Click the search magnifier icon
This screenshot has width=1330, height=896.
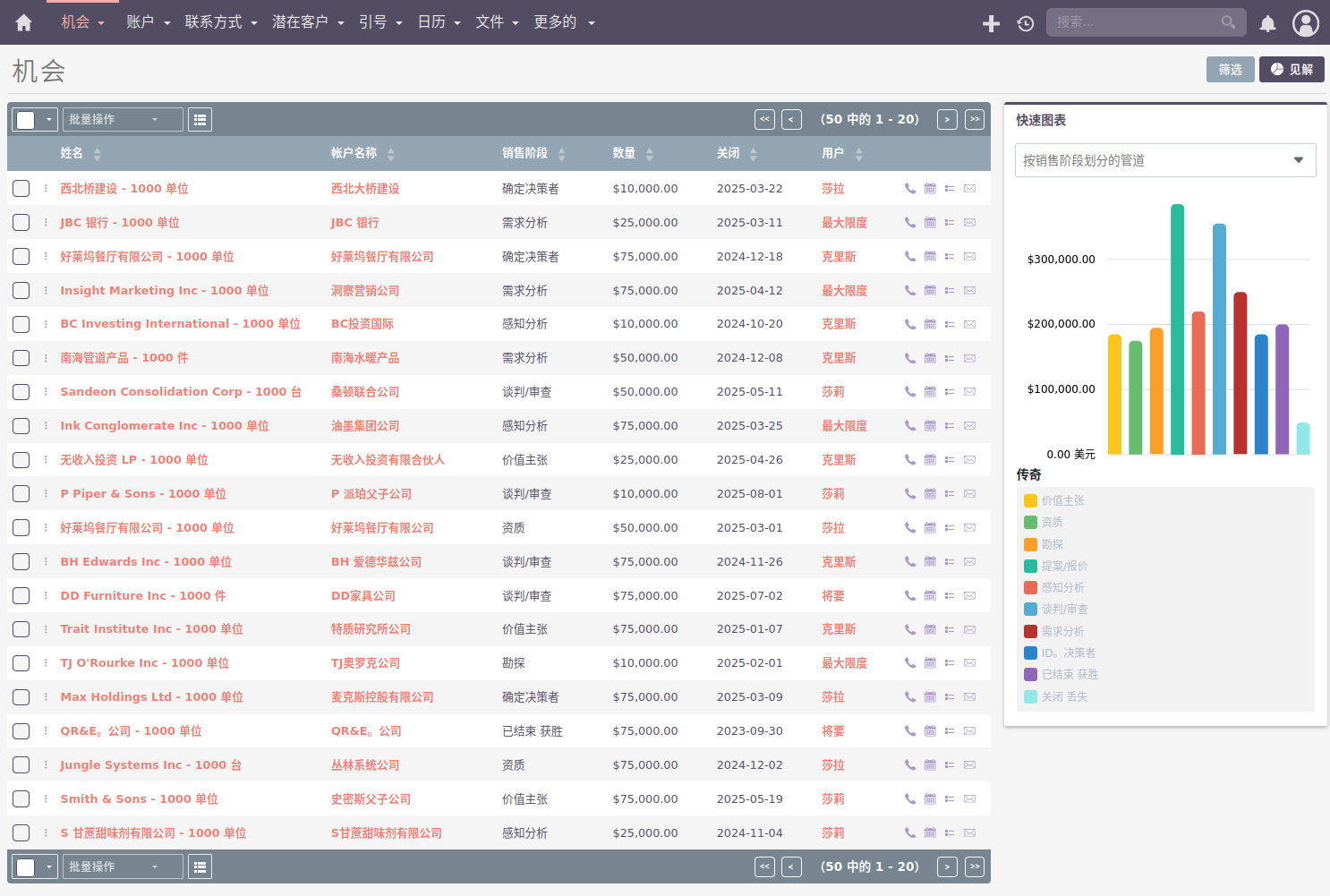pos(1228,22)
